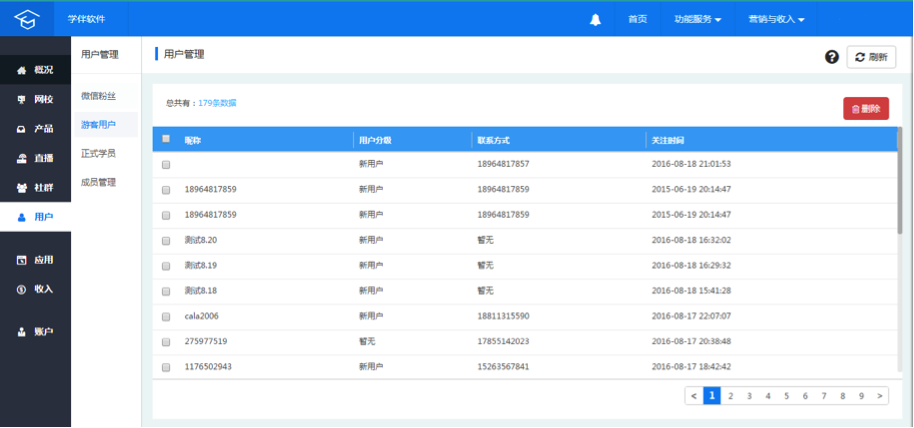Check the first 18964817859 row dated 2015-06-19
Screen dimensions: 914x428
point(166,190)
